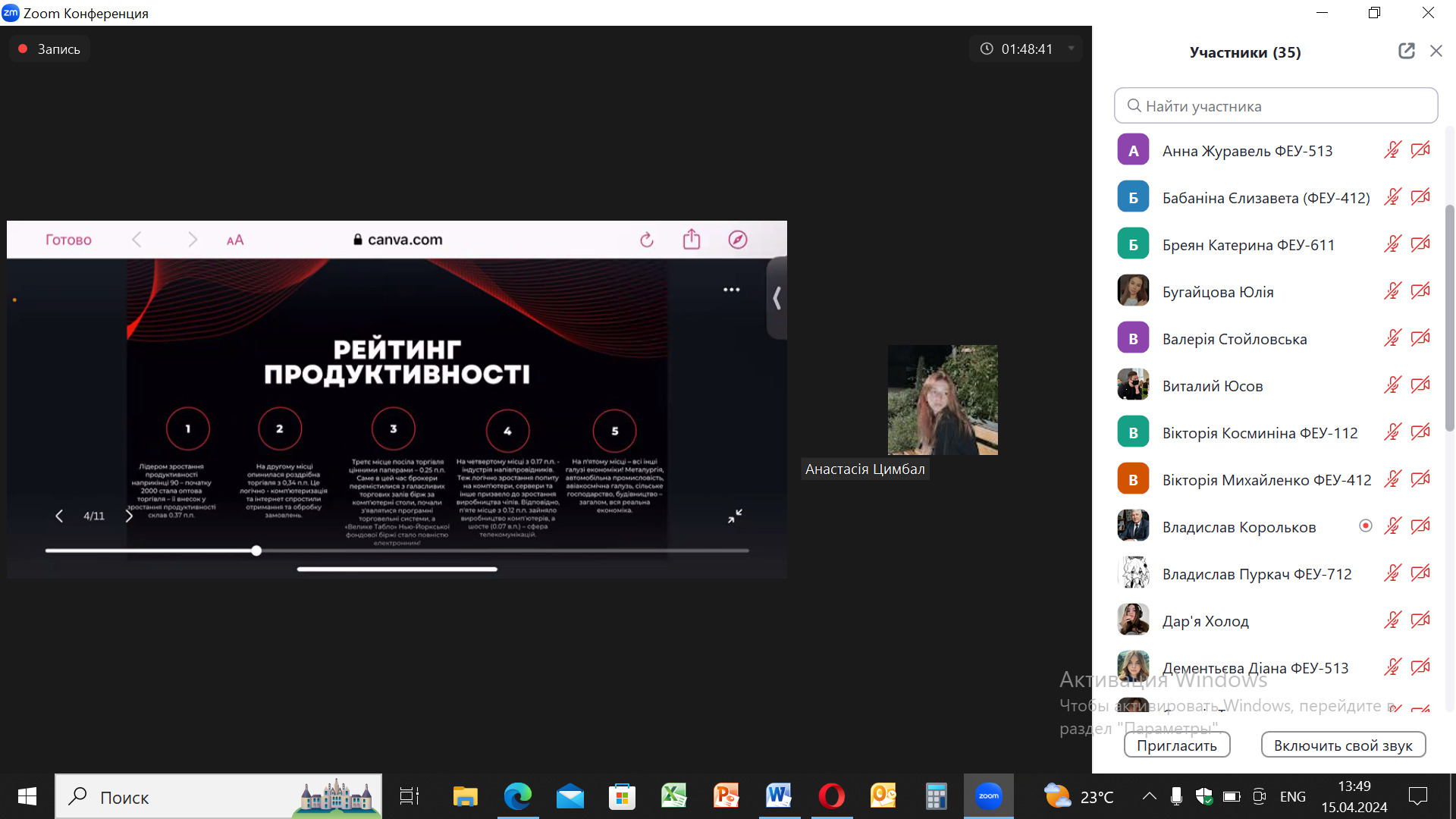Click Включить свой звук button

pyautogui.click(x=1343, y=745)
